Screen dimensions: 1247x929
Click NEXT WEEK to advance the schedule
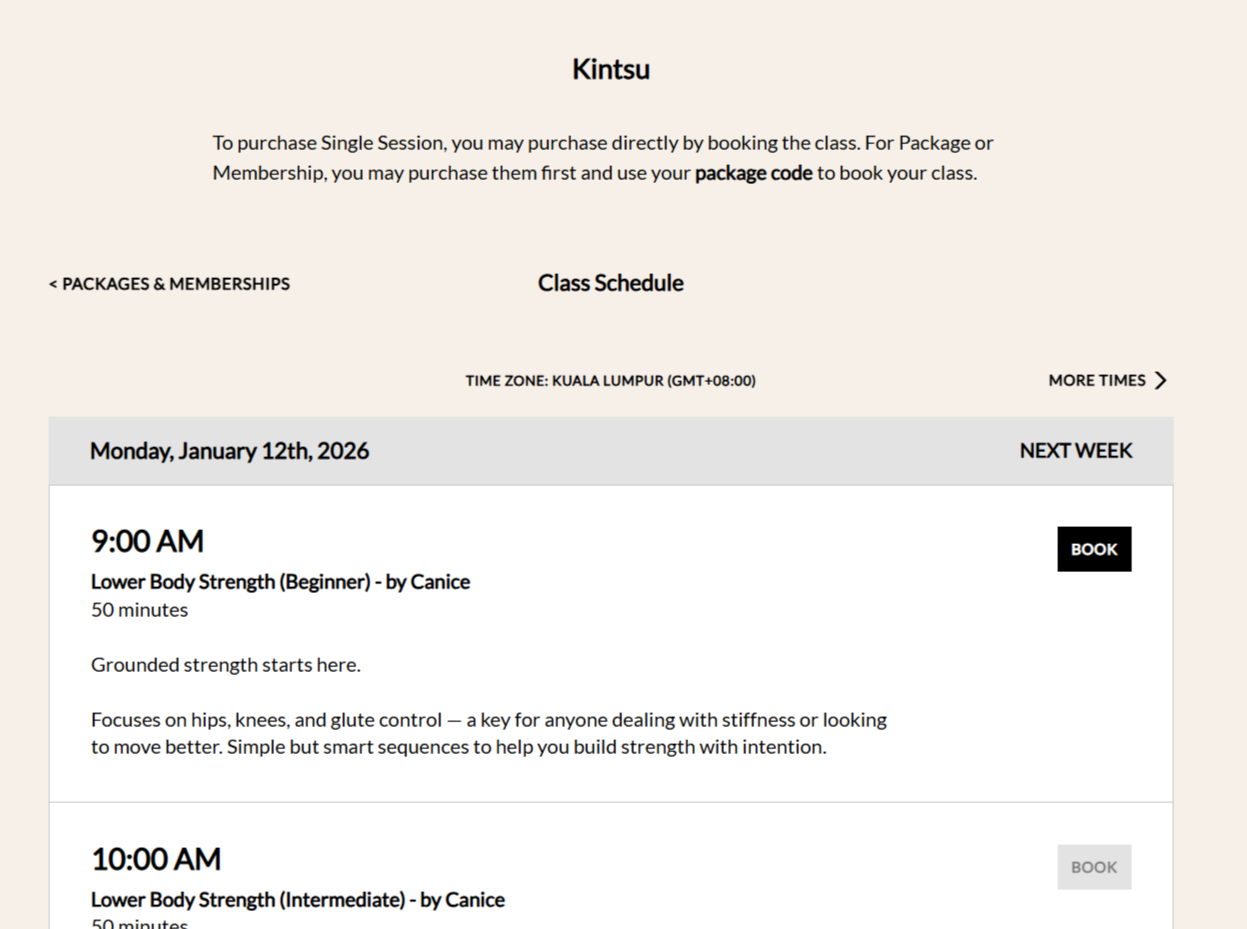pyautogui.click(x=1075, y=451)
